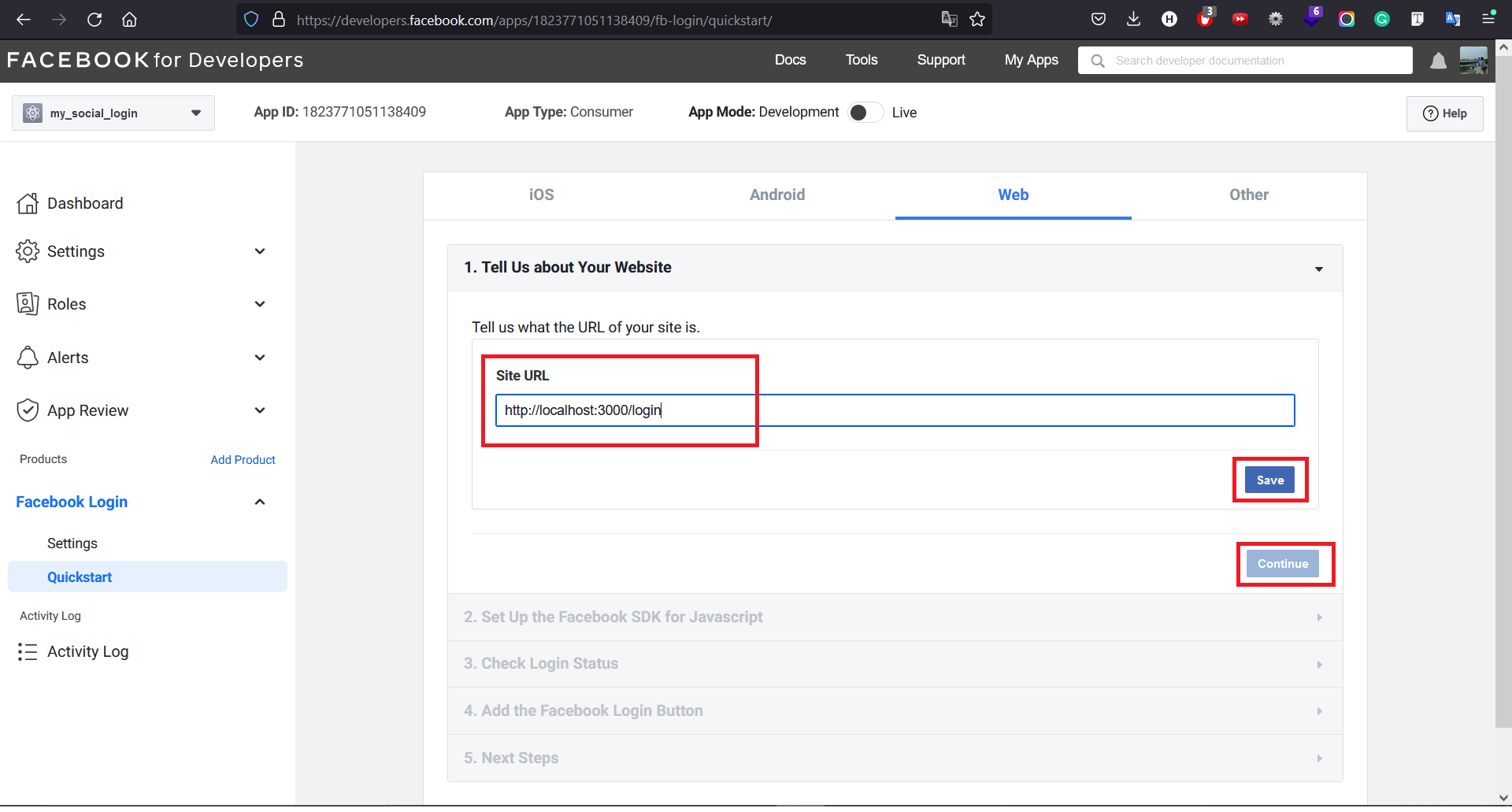This screenshot has height=812, width=1512.
Task: Click the green Grammarly extension icon
Action: click(1382, 20)
